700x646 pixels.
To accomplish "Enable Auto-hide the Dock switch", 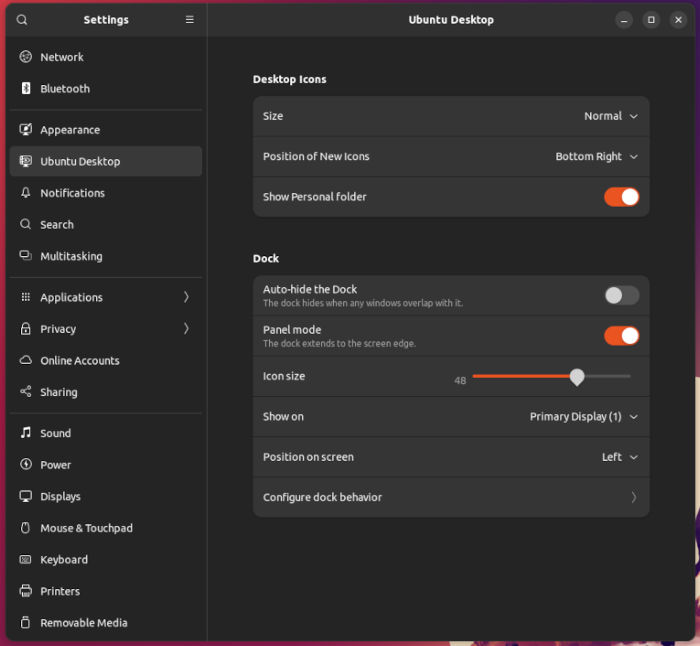I will [x=621, y=295].
